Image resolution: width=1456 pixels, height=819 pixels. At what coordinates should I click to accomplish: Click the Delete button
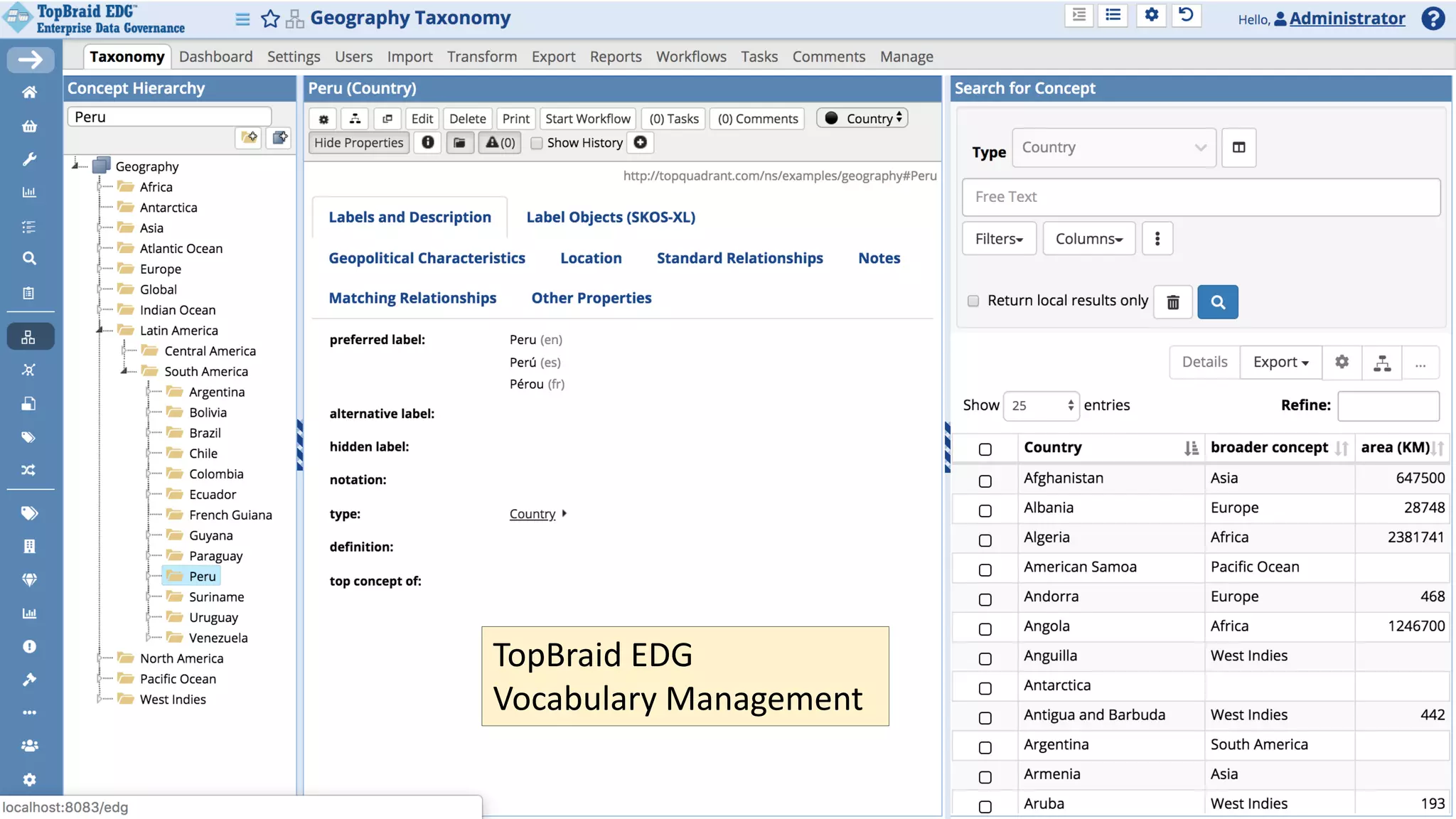(x=468, y=119)
